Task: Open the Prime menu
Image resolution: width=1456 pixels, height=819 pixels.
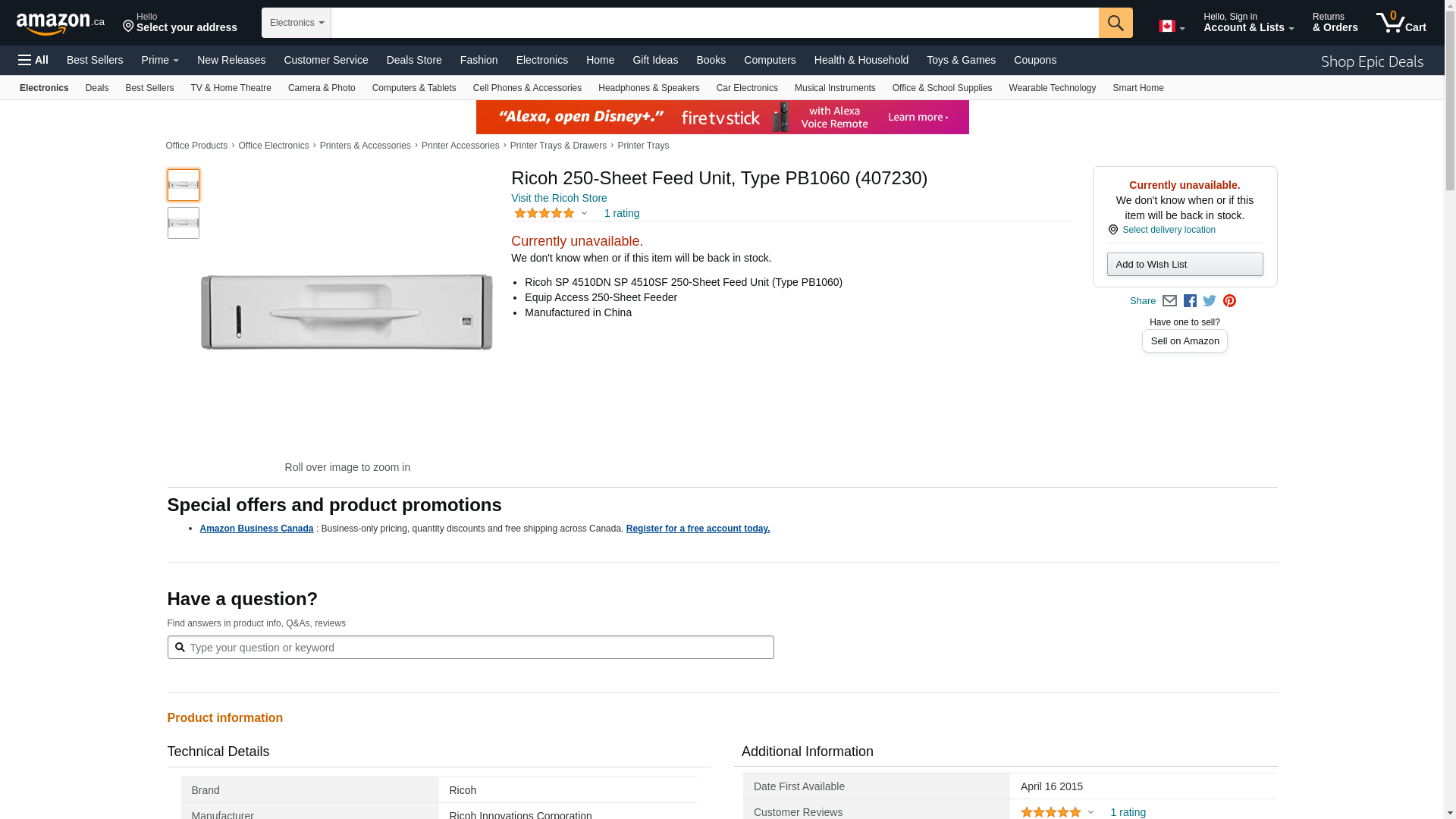Action: point(160,60)
